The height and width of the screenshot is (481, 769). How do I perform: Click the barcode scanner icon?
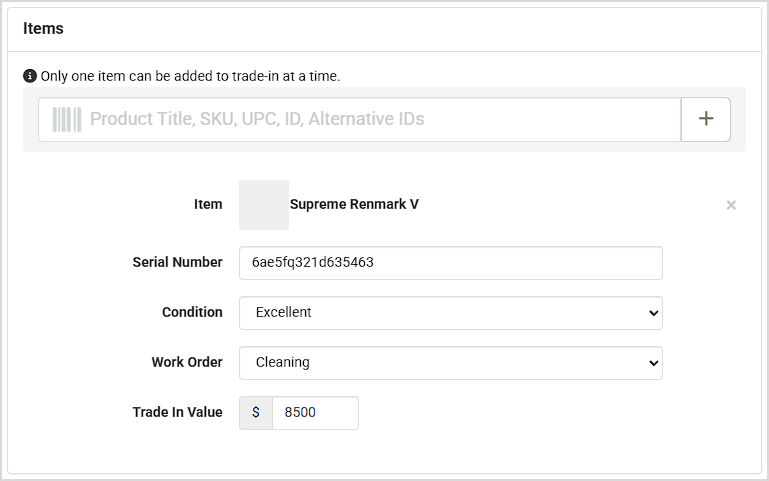pyautogui.click(x=67, y=119)
